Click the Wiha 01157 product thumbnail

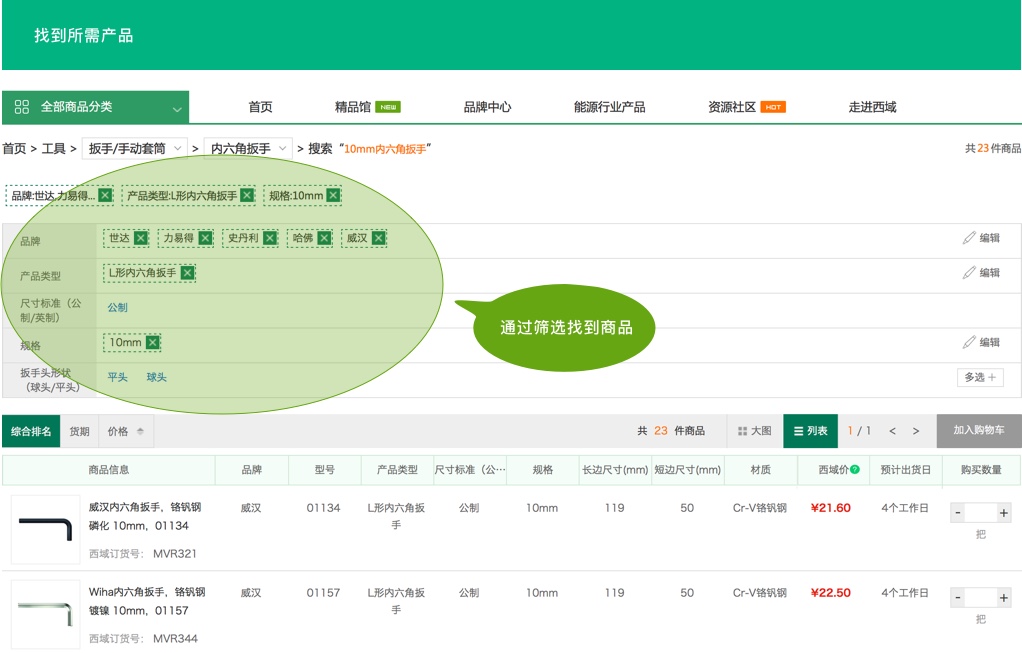click(x=45, y=613)
